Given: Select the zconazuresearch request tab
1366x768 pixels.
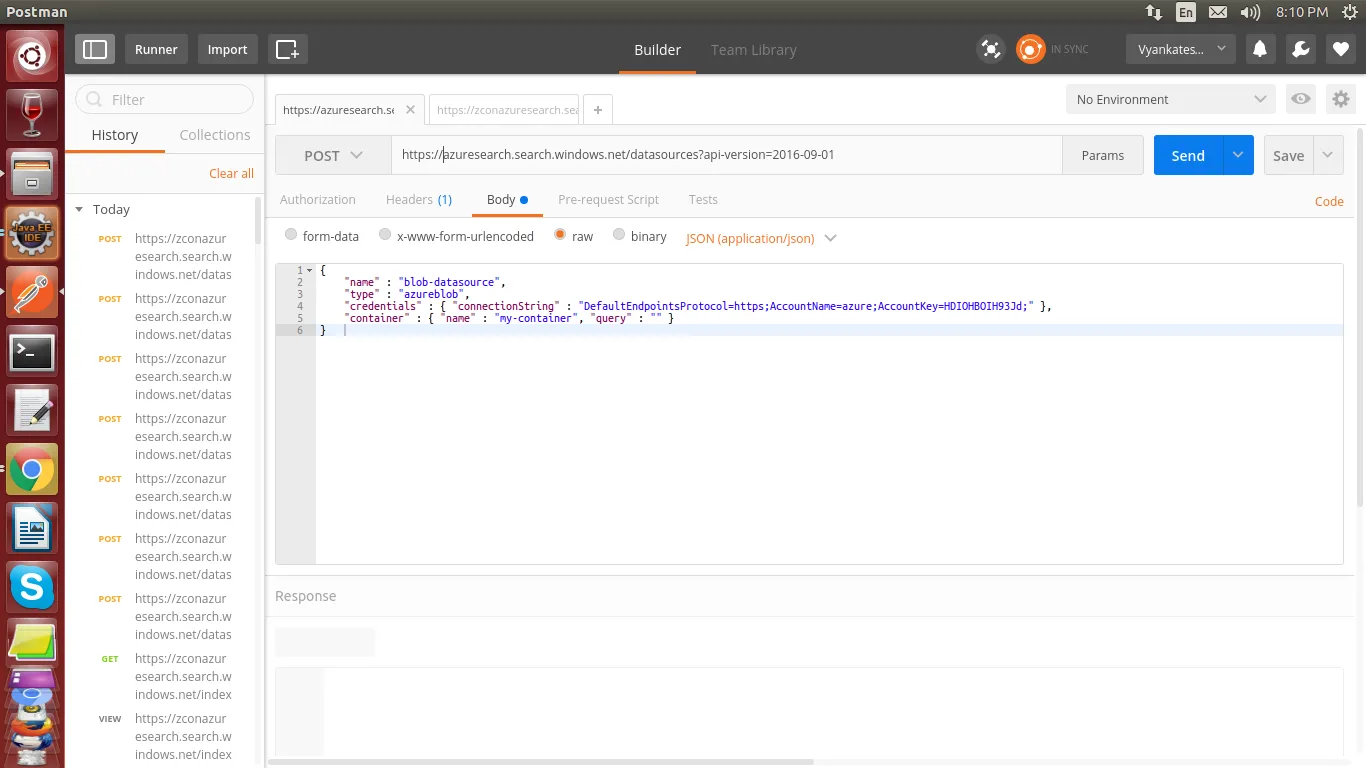Looking at the screenshot, I should click(505, 110).
